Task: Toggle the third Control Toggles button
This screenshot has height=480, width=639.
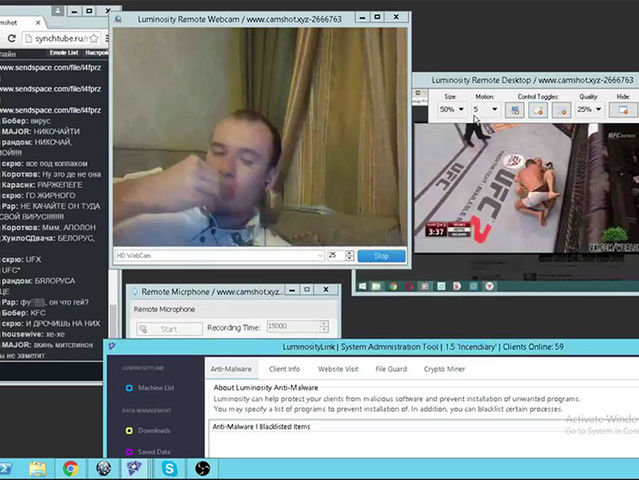Action: point(561,109)
